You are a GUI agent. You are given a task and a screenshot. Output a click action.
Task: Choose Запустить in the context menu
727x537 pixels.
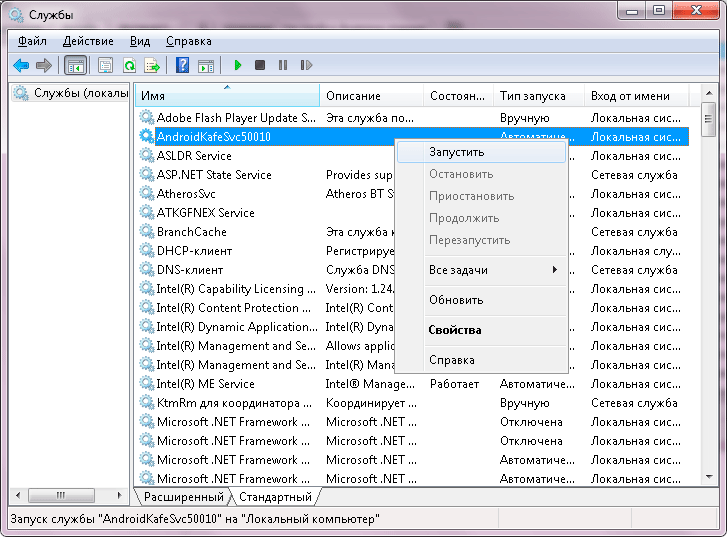457,152
